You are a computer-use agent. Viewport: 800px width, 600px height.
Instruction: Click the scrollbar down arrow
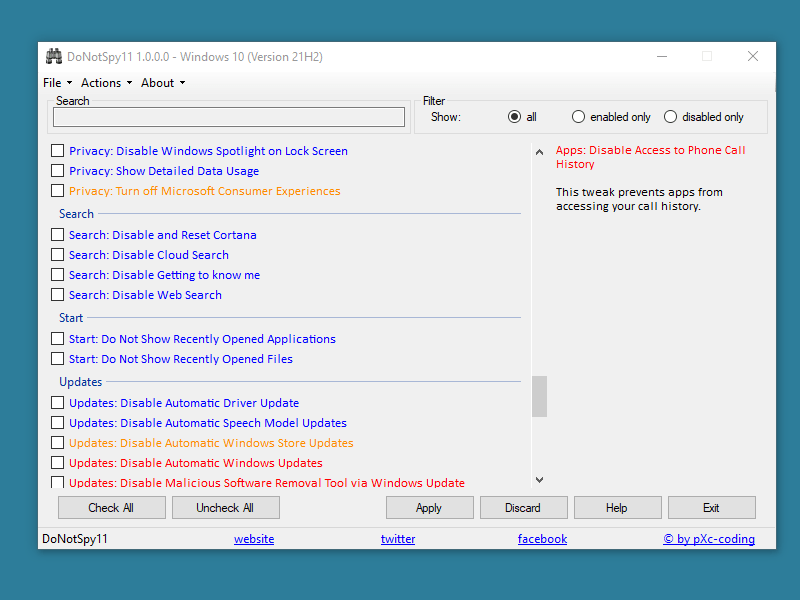tap(540, 480)
